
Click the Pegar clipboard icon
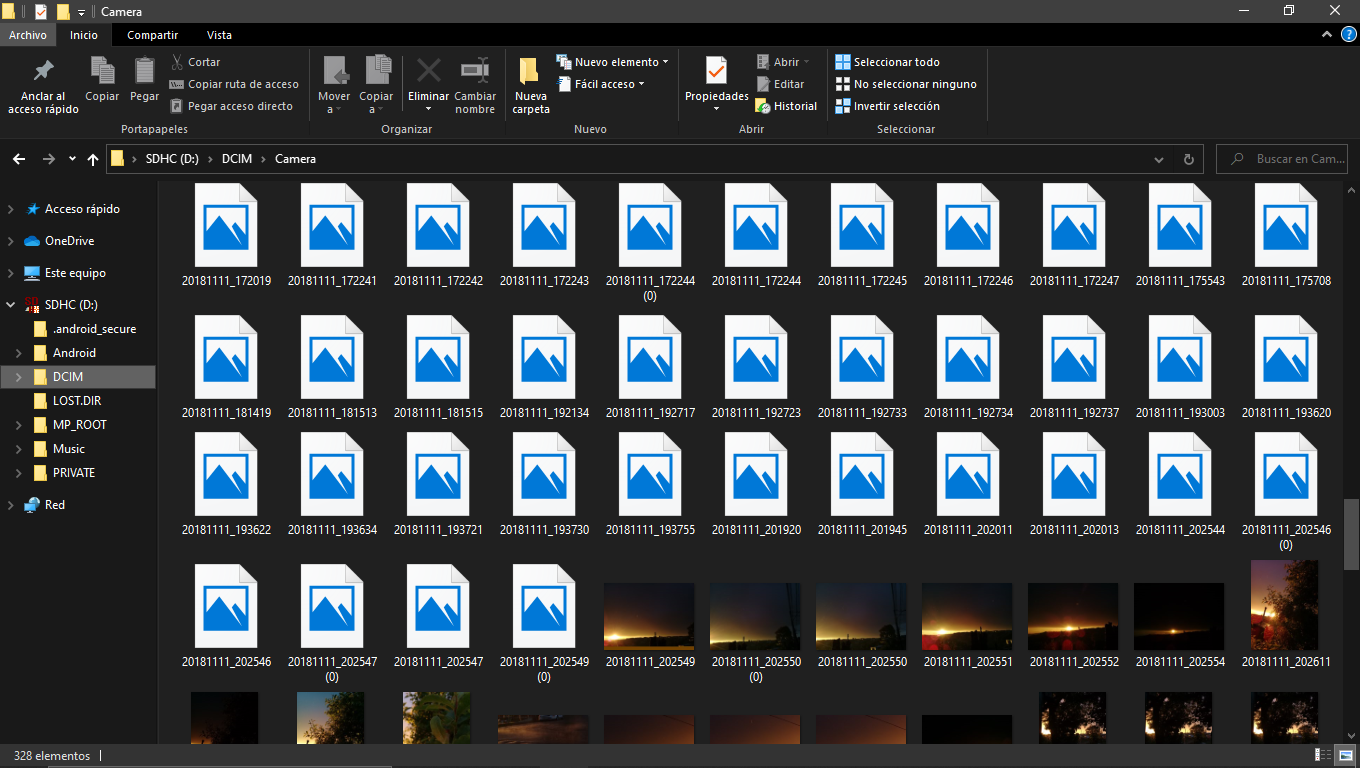[x=145, y=71]
